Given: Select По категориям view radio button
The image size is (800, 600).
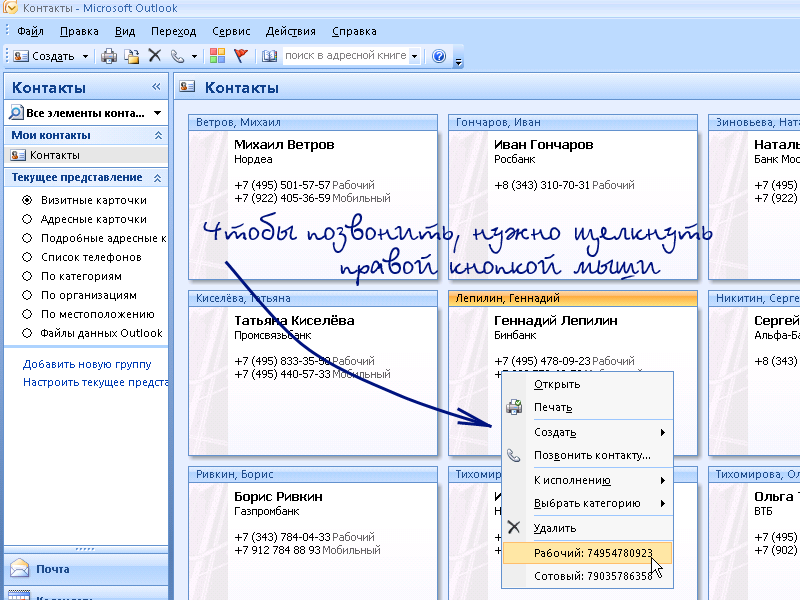Looking at the screenshot, I should pyautogui.click(x=27, y=276).
